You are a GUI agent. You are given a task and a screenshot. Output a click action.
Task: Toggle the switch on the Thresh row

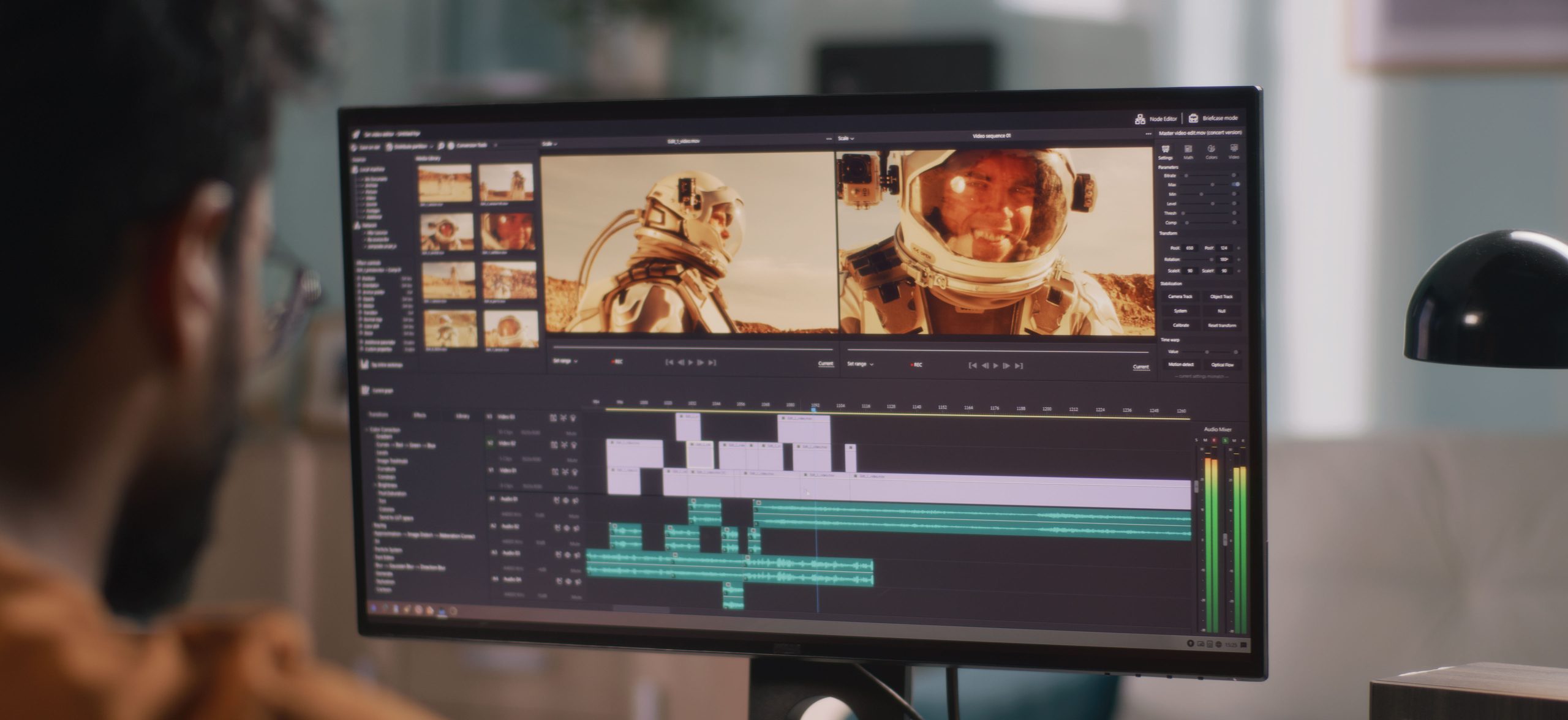click(x=1235, y=213)
